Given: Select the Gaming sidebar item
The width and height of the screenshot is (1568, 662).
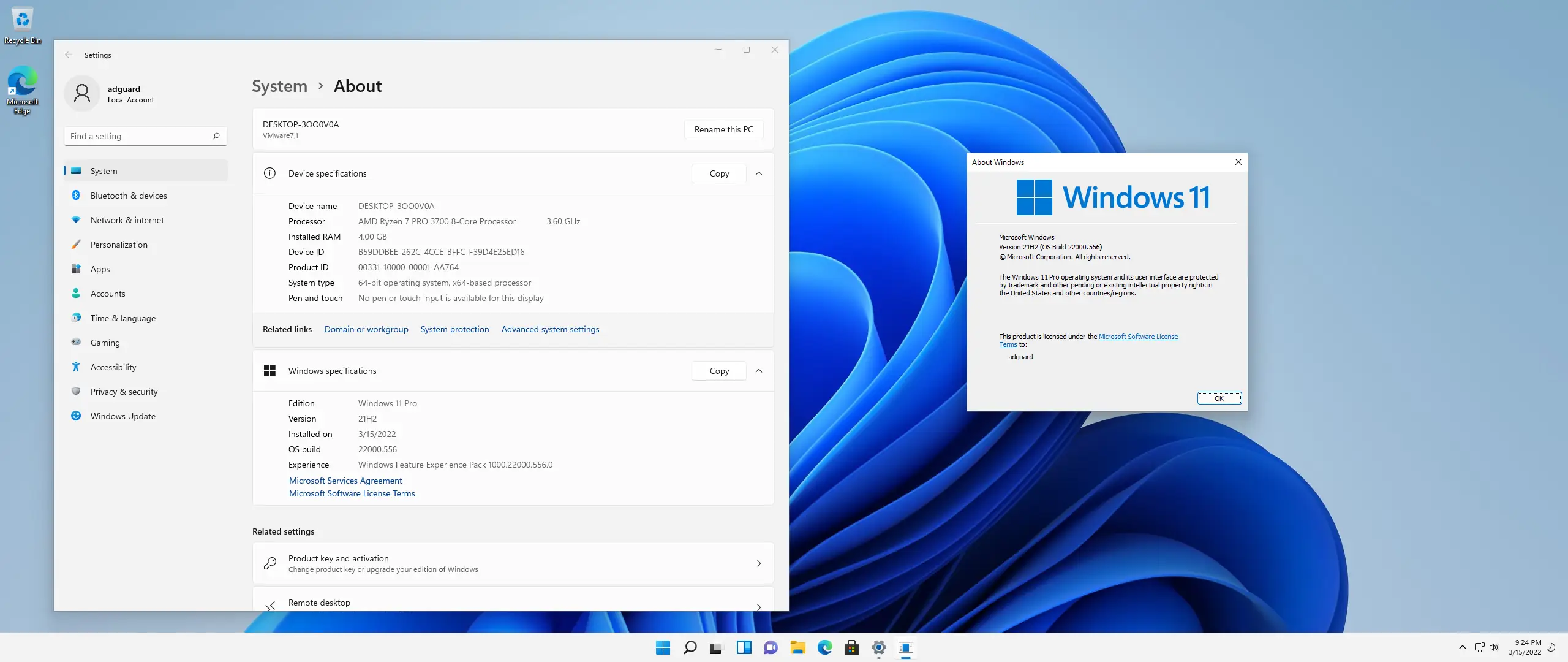Looking at the screenshot, I should 105,343.
